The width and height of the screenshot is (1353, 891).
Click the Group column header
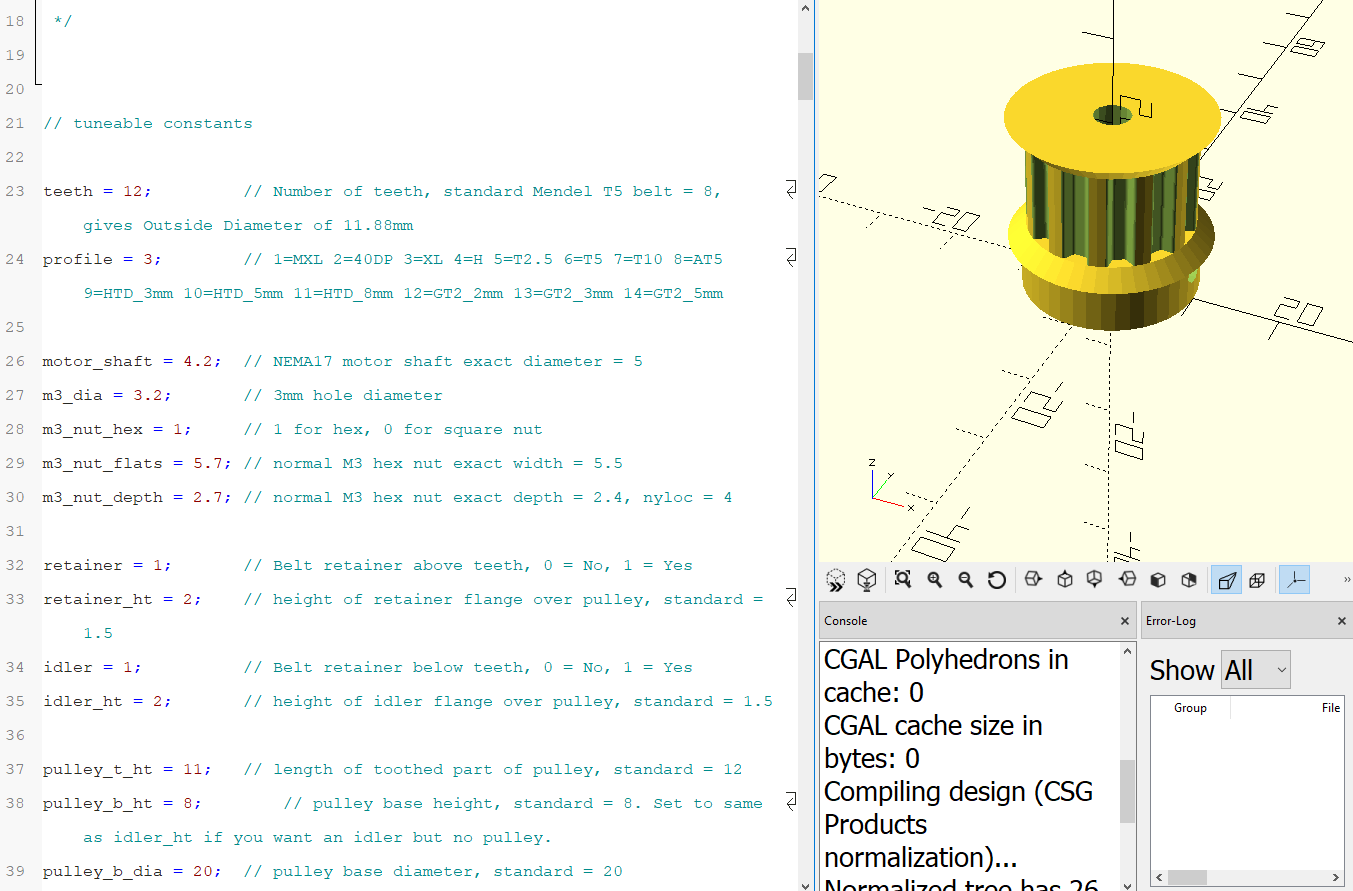[x=1190, y=708]
